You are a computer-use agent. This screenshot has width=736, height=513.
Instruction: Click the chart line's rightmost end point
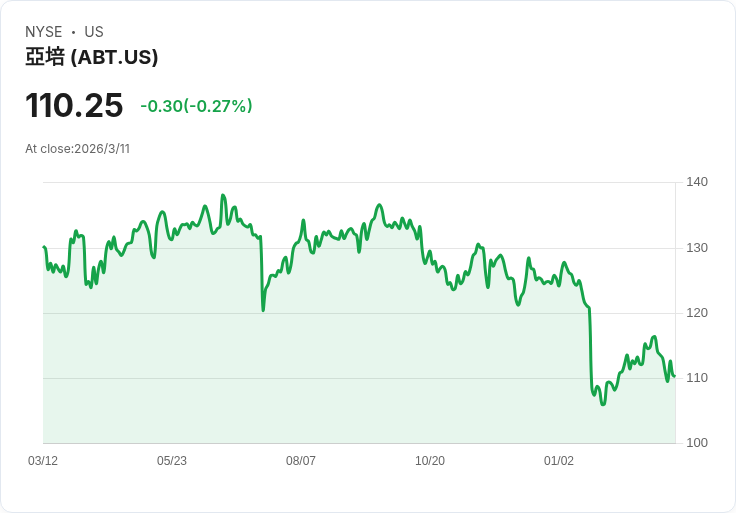675,376
